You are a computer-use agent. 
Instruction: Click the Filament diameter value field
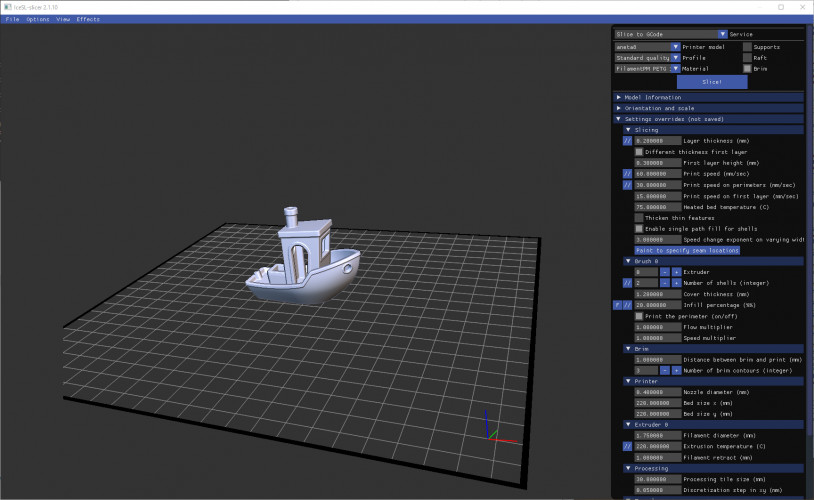coord(658,436)
